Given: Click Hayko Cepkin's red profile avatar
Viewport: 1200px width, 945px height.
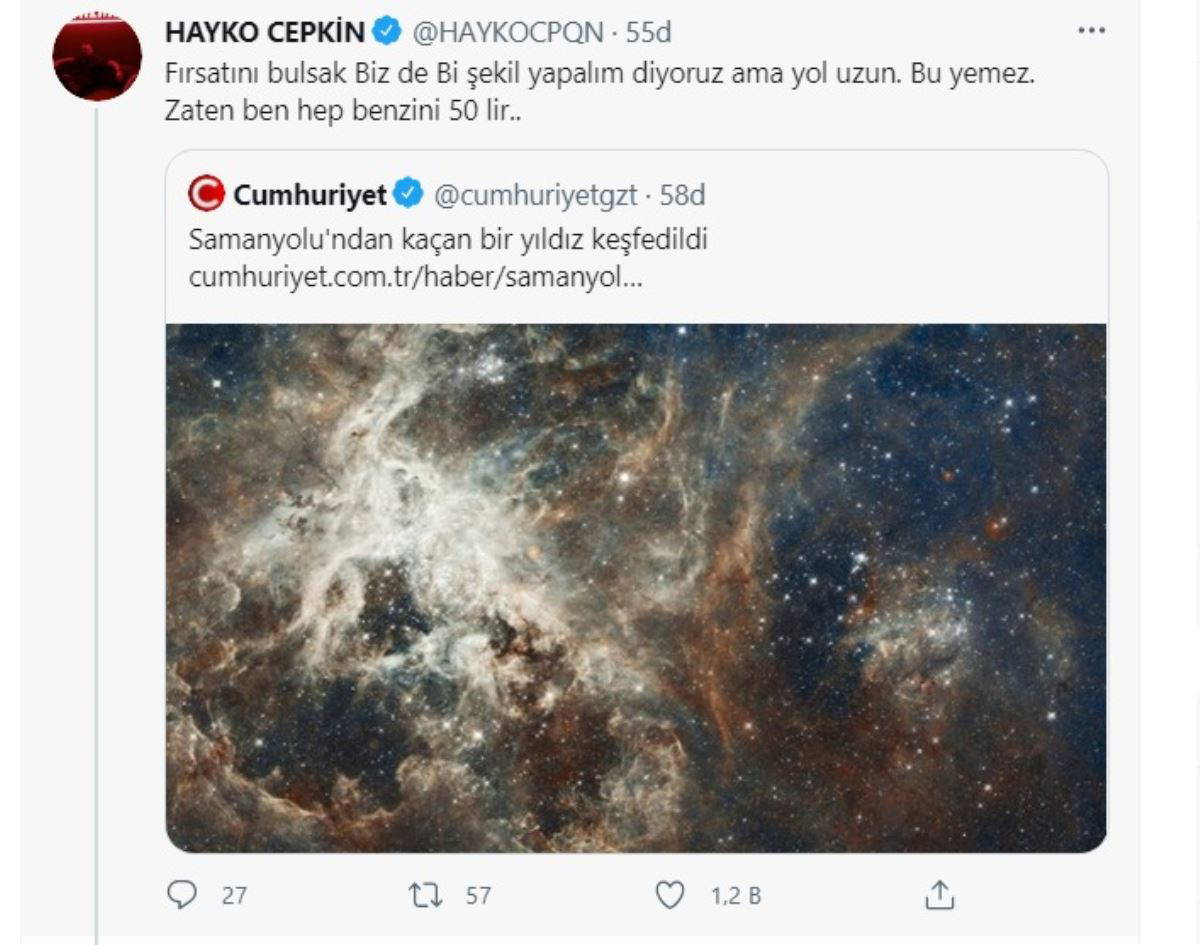Looking at the screenshot, I should pyautogui.click(x=97, y=57).
